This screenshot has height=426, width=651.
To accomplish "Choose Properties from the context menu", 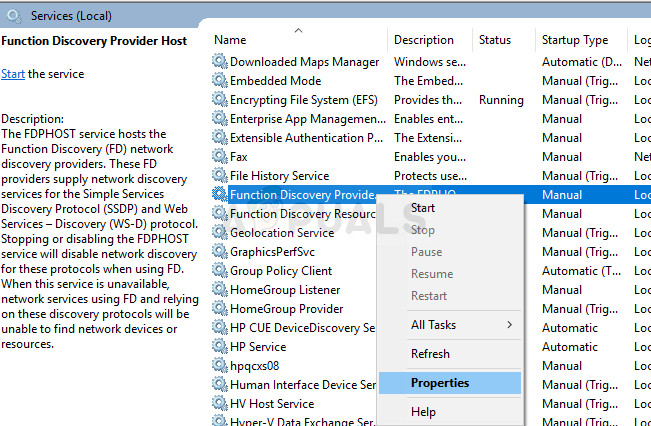I will (440, 383).
